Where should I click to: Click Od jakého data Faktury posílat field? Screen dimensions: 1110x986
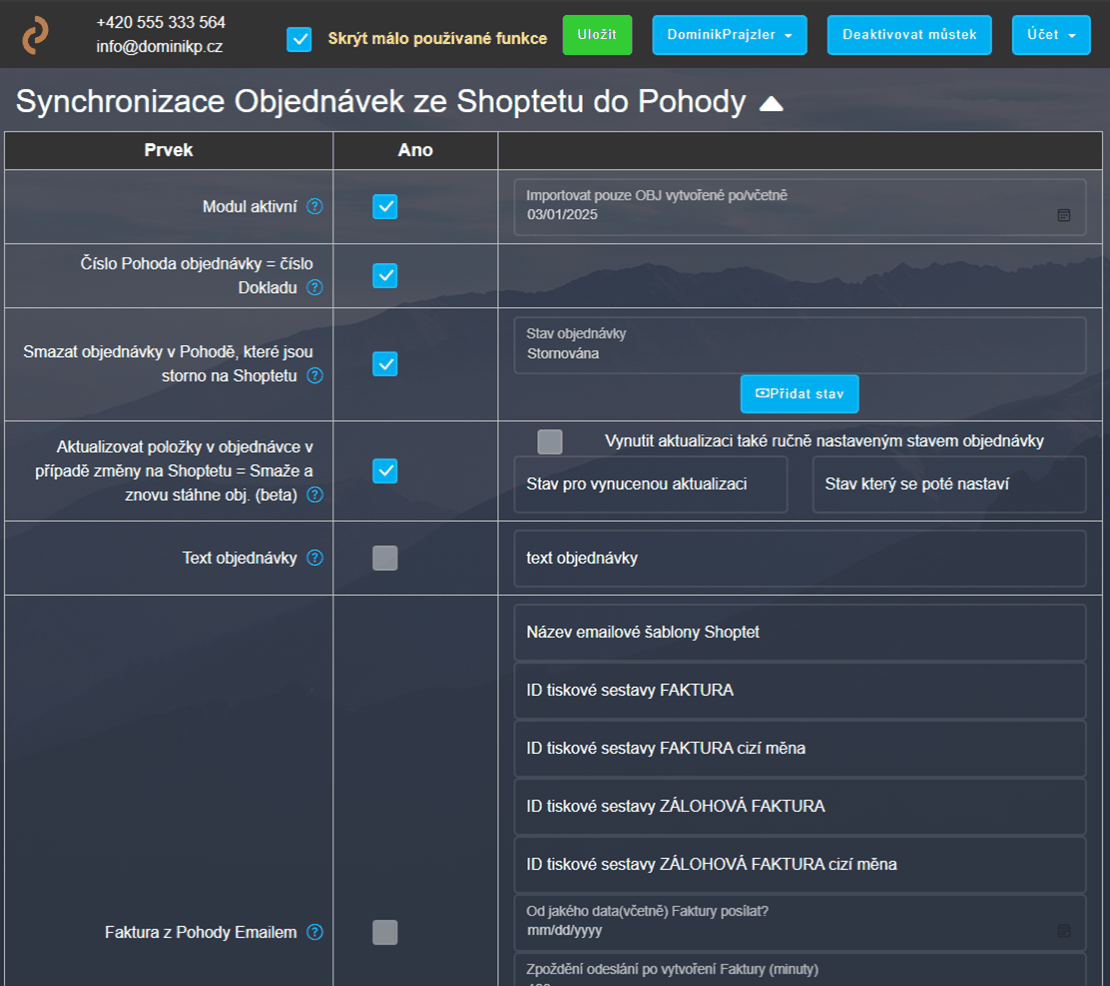(x=800, y=922)
